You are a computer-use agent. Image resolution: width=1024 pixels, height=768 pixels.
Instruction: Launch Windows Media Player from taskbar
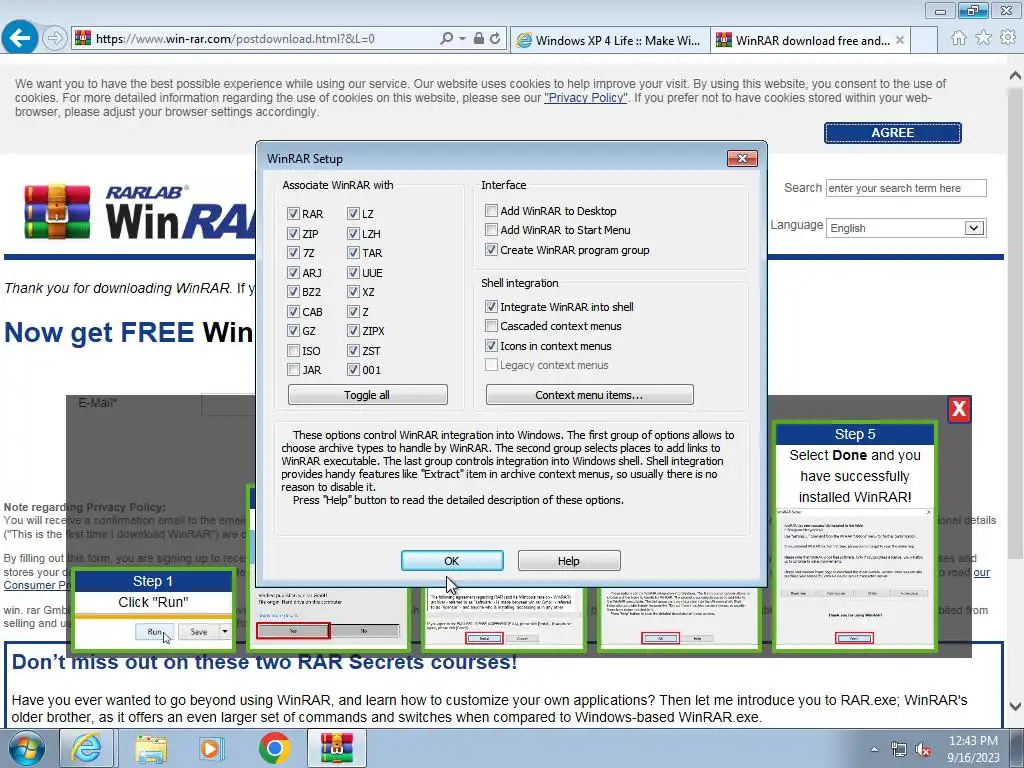point(211,748)
